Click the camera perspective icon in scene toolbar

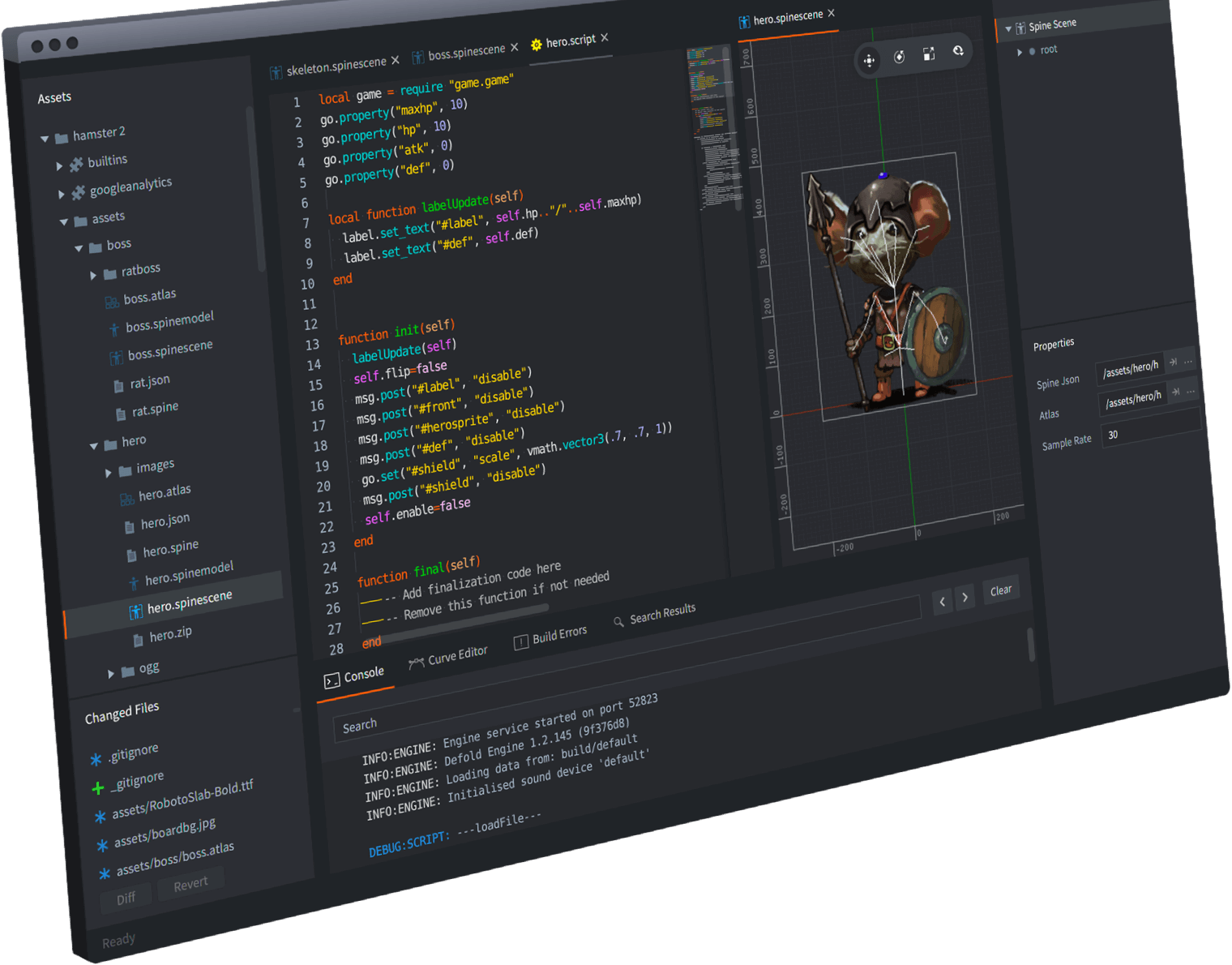958,50
